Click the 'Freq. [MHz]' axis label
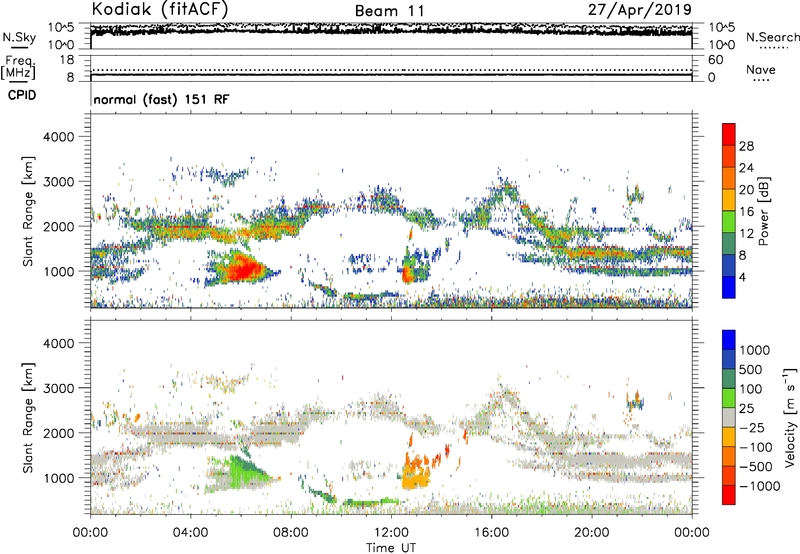The image size is (800, 554). click(x=18, y=68)
